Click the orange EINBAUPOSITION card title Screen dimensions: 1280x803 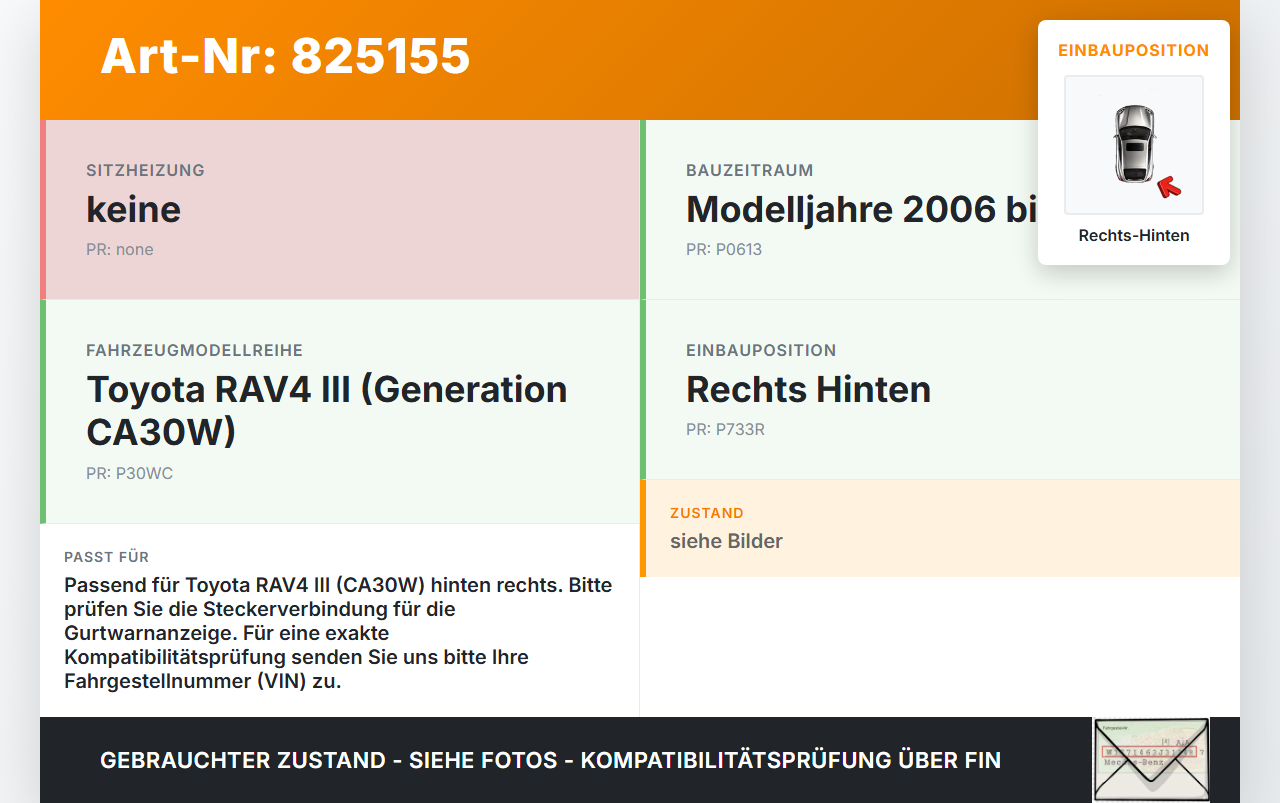point(1134,50)
